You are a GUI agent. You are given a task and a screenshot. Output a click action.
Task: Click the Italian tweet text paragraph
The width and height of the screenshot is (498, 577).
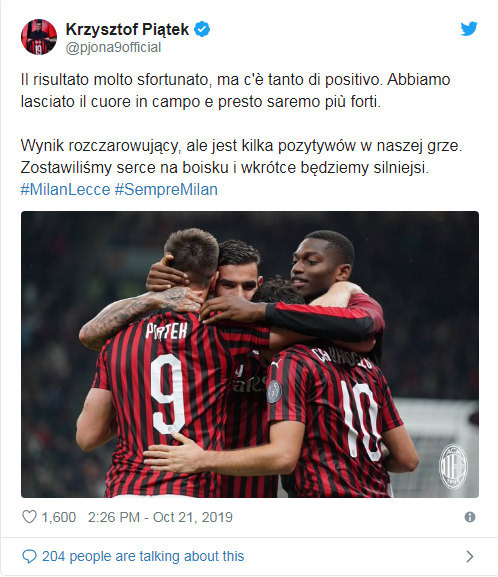tap(236, 91)
